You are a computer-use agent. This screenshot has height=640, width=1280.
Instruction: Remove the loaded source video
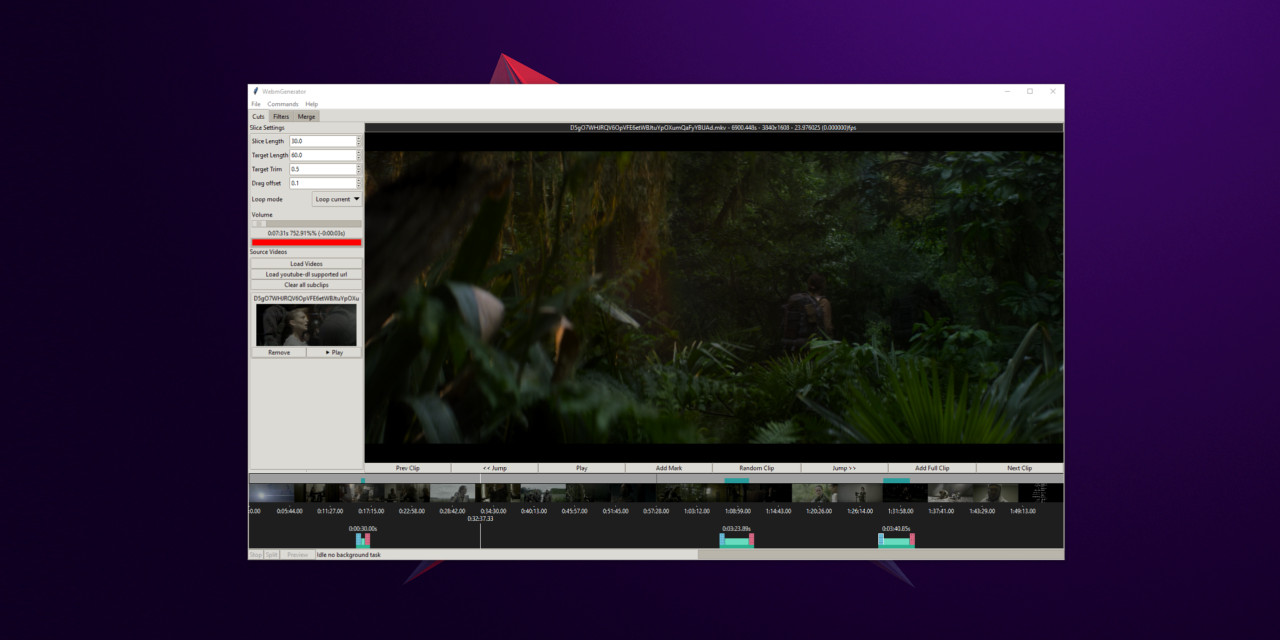279,352
